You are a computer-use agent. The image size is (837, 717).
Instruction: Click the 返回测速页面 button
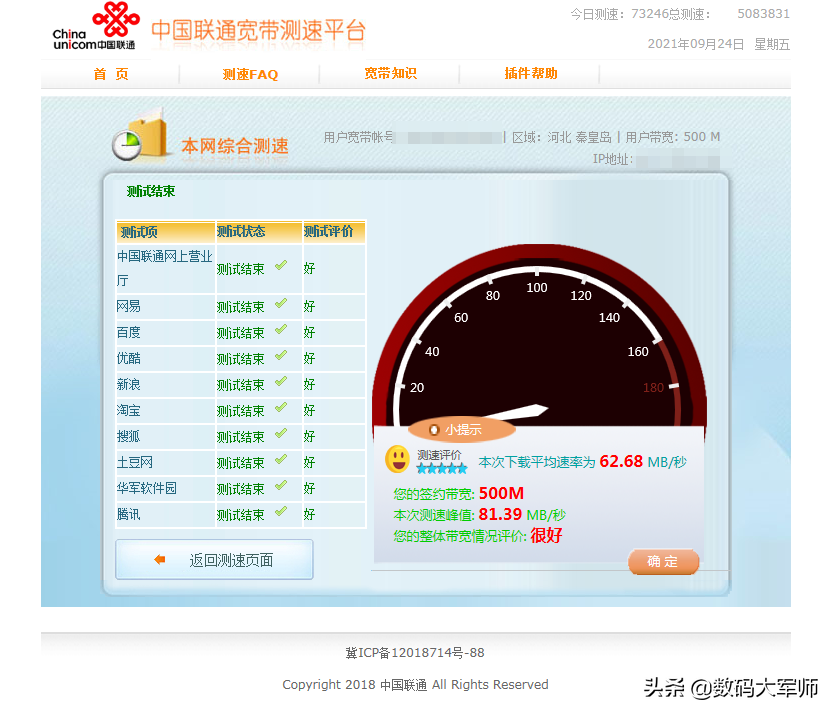214,560
